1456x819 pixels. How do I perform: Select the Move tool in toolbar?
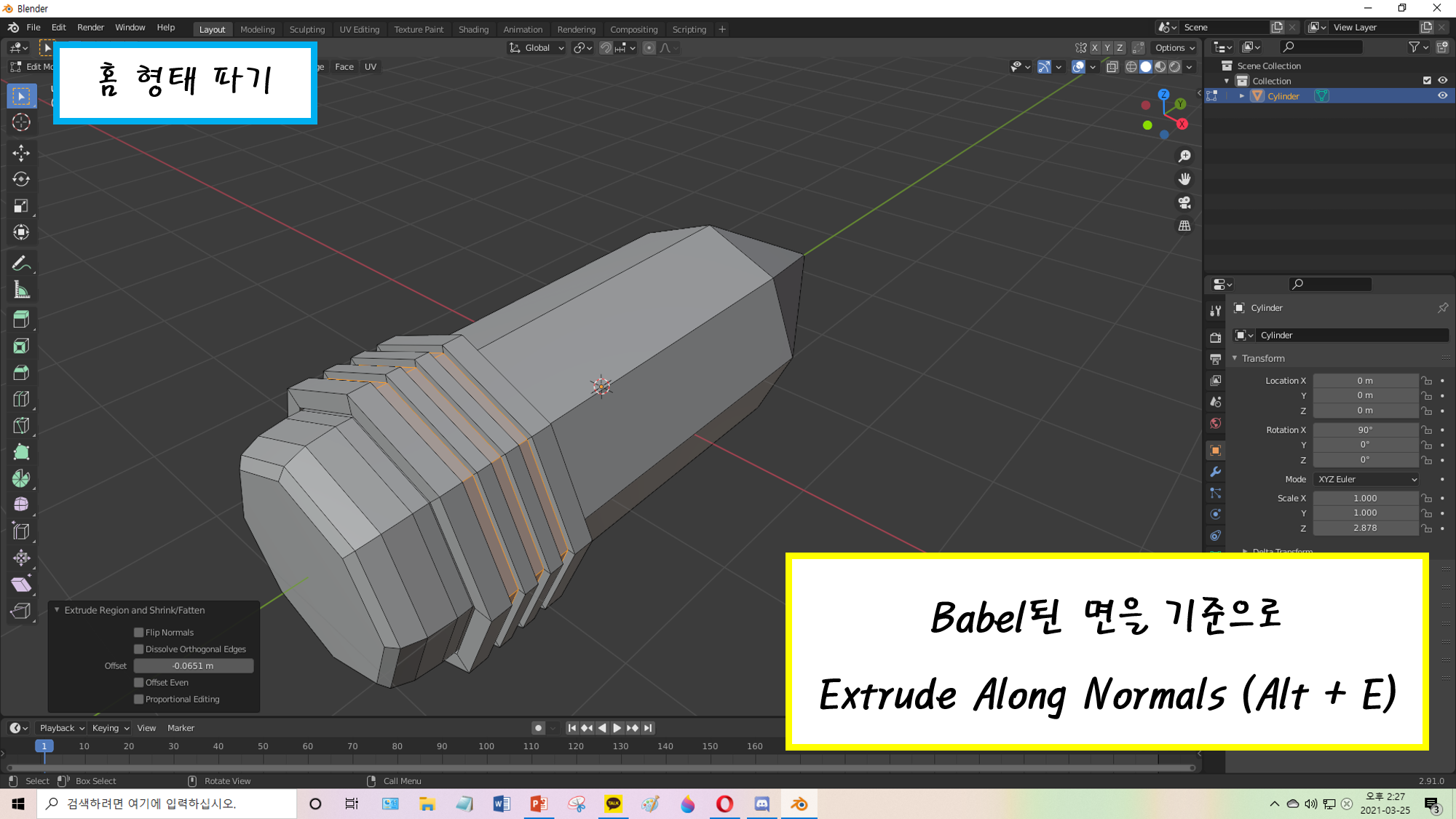21,152
